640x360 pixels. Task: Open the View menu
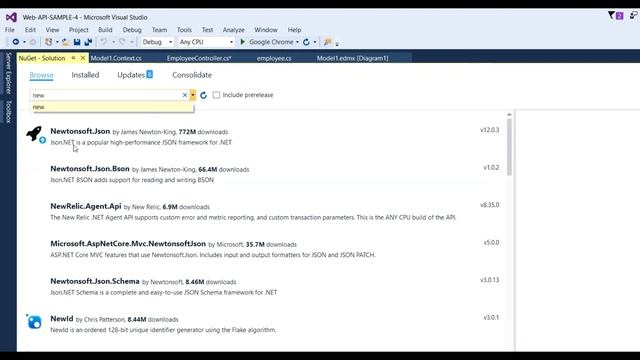coord(52,30)
